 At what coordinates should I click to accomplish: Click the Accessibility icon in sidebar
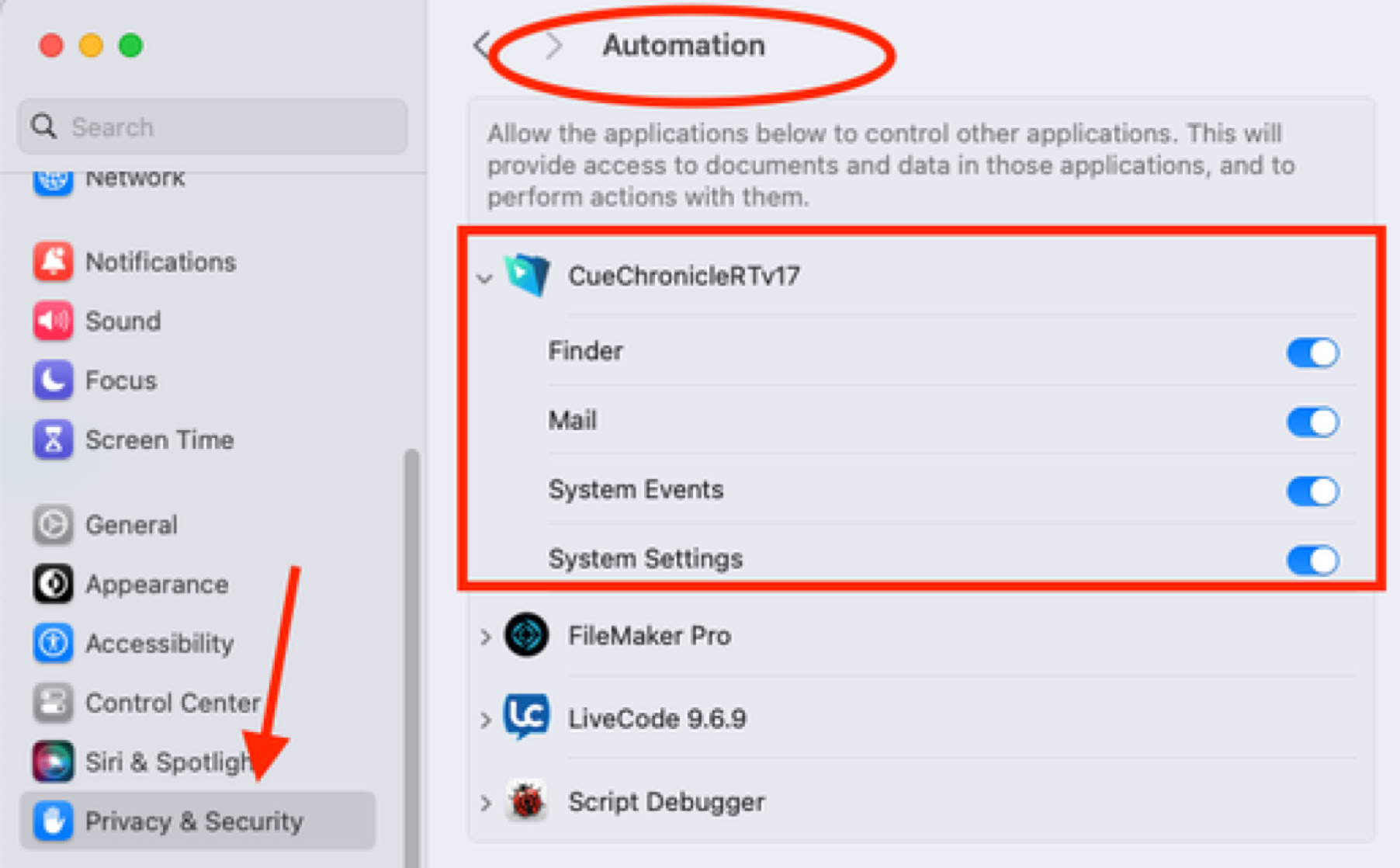(53, 643)
